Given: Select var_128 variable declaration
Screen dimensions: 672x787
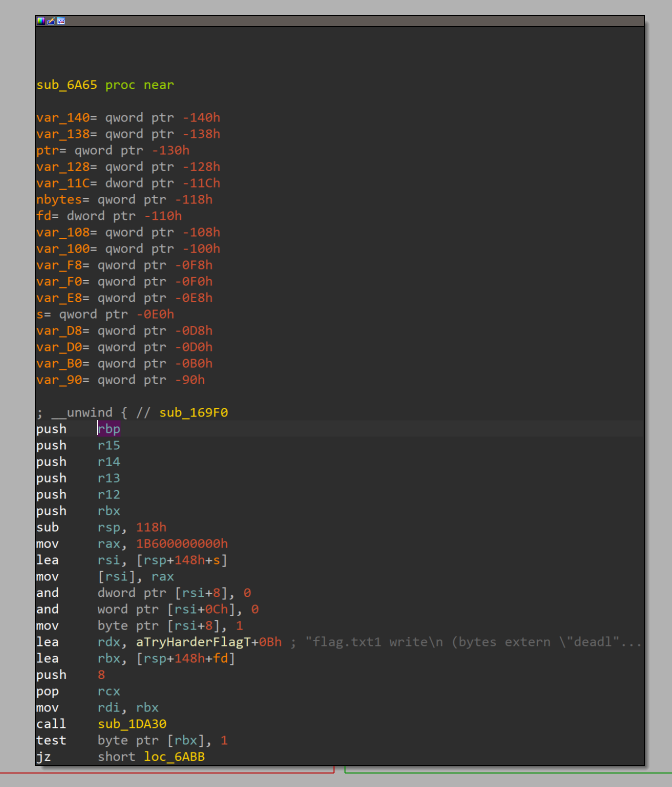Looking at the screenshot, I should click(x=128, y=167).
